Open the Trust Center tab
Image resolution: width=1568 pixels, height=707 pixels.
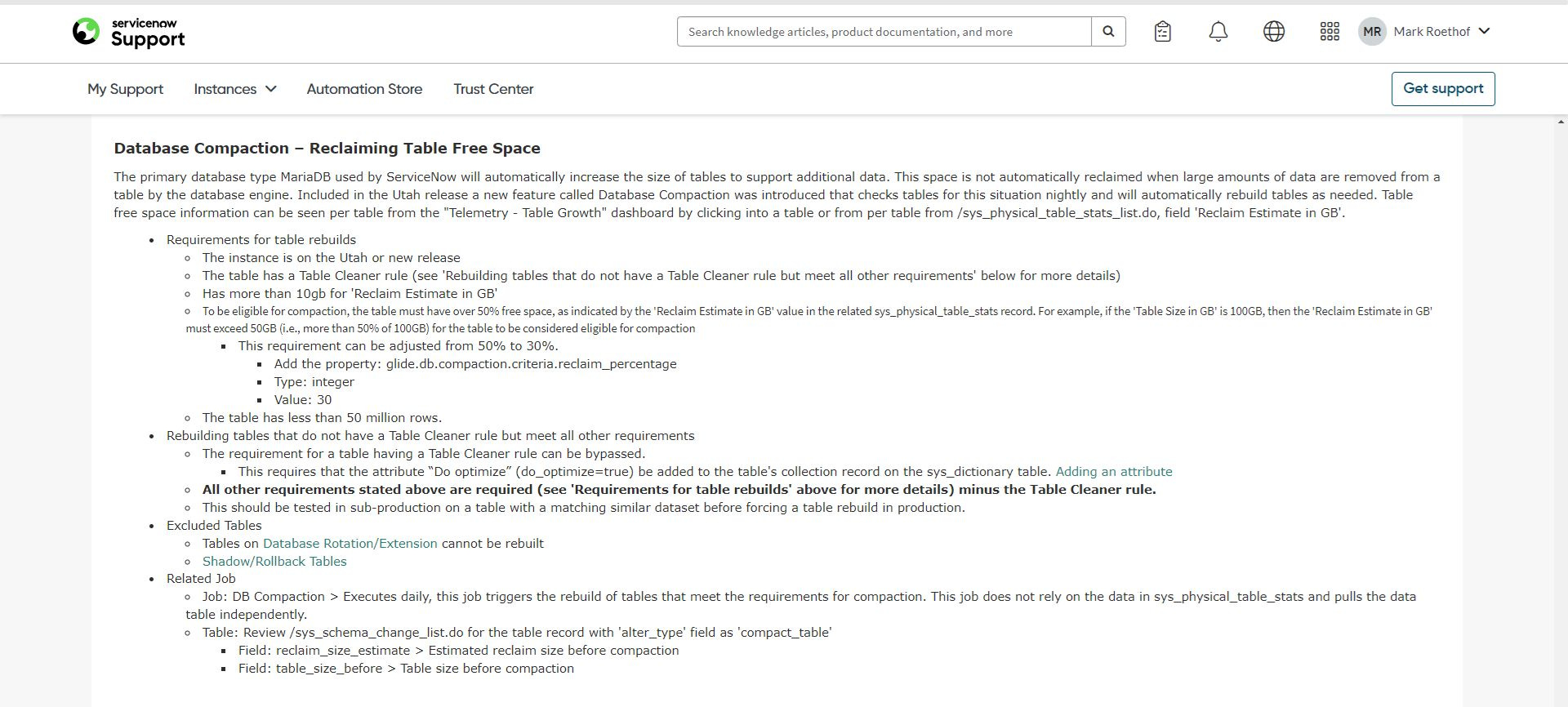click(493, 89)
